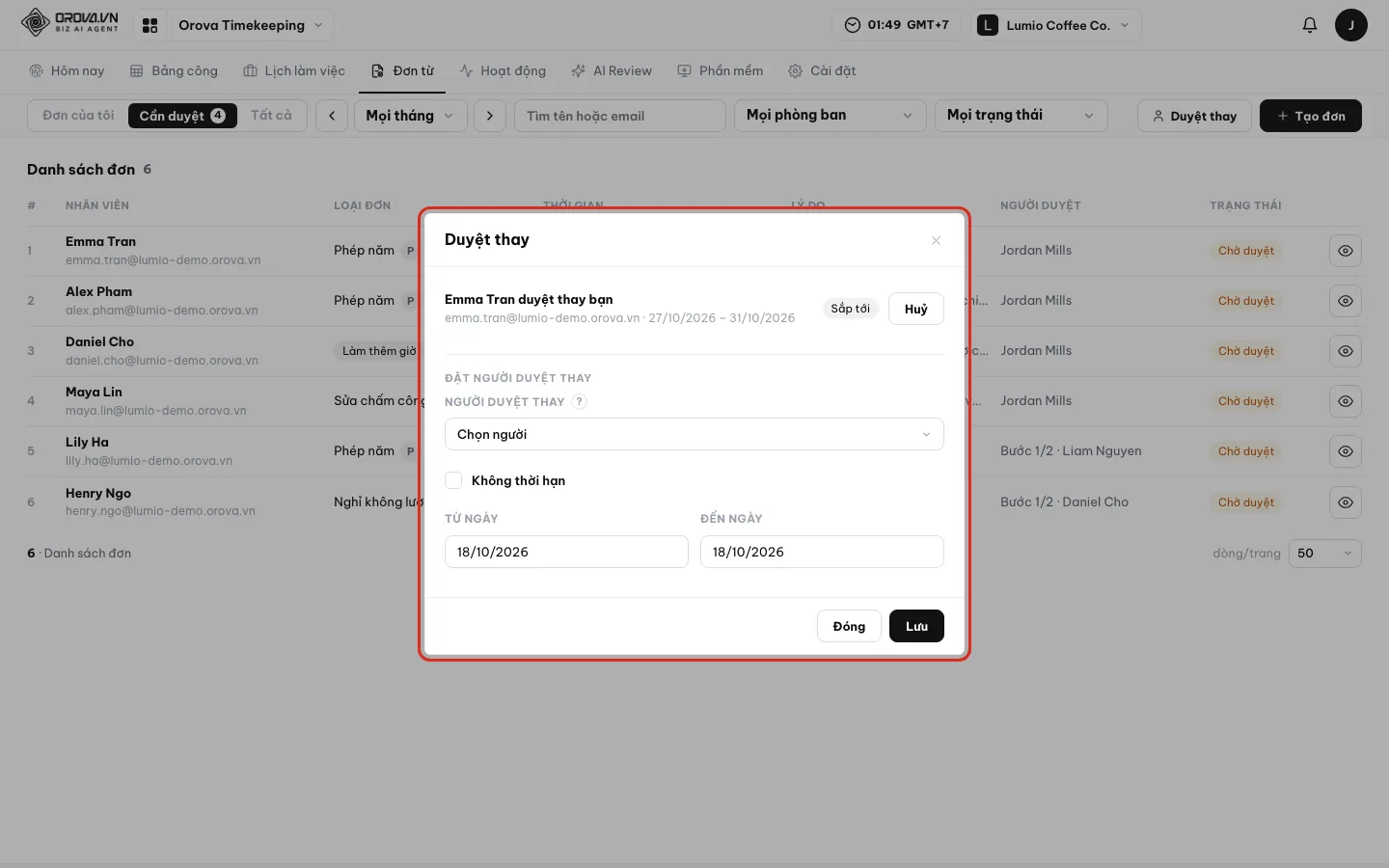Image resolution: width=1389 pixels, height=868 pixels.
Task: View Lily Ha's request with eye icon
Action: 1346,451
